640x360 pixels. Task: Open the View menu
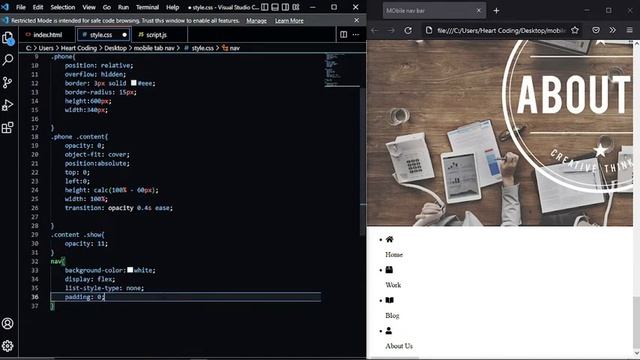pyautogui.click(x=89, y=7)
